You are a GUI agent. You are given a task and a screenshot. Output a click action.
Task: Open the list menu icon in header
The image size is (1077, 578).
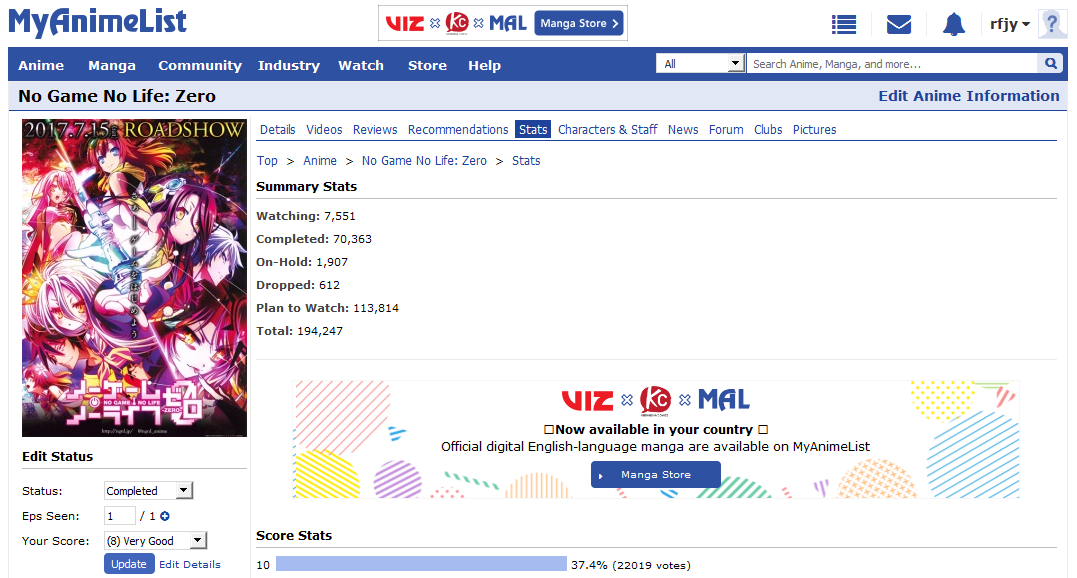tap(843, 25)
